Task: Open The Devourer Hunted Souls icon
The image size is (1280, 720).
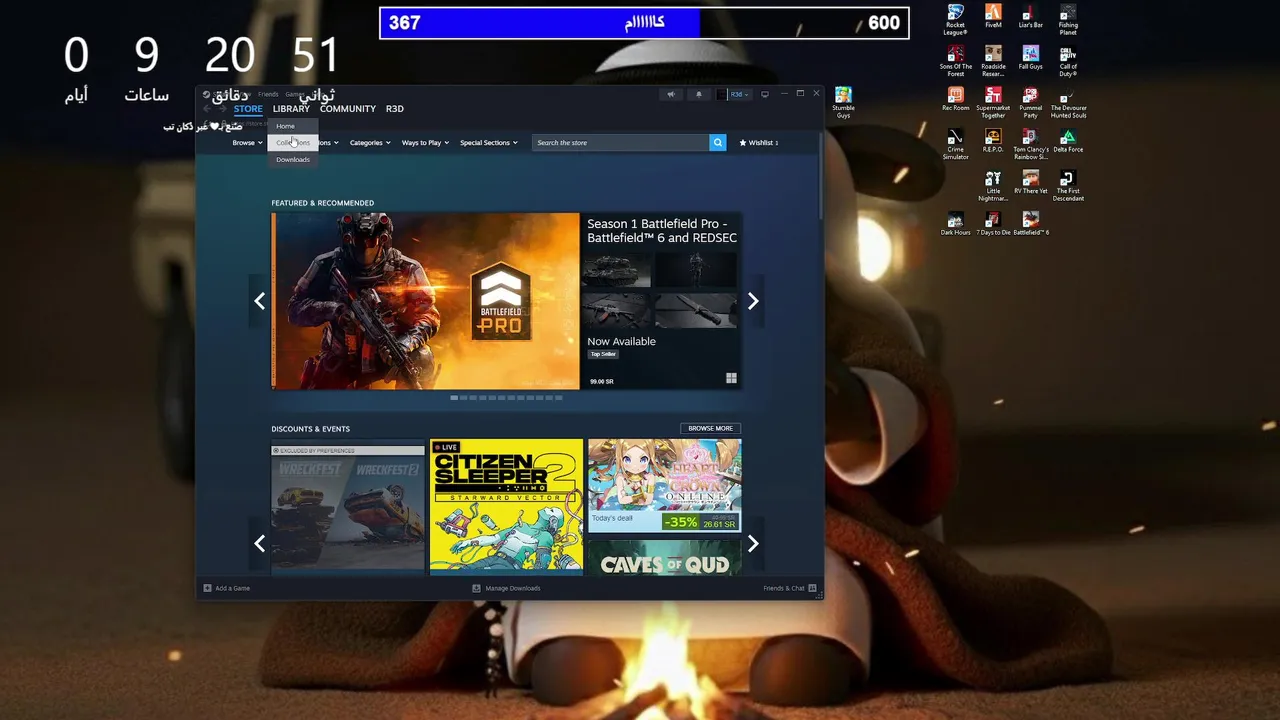Action: click(1068, 103)
